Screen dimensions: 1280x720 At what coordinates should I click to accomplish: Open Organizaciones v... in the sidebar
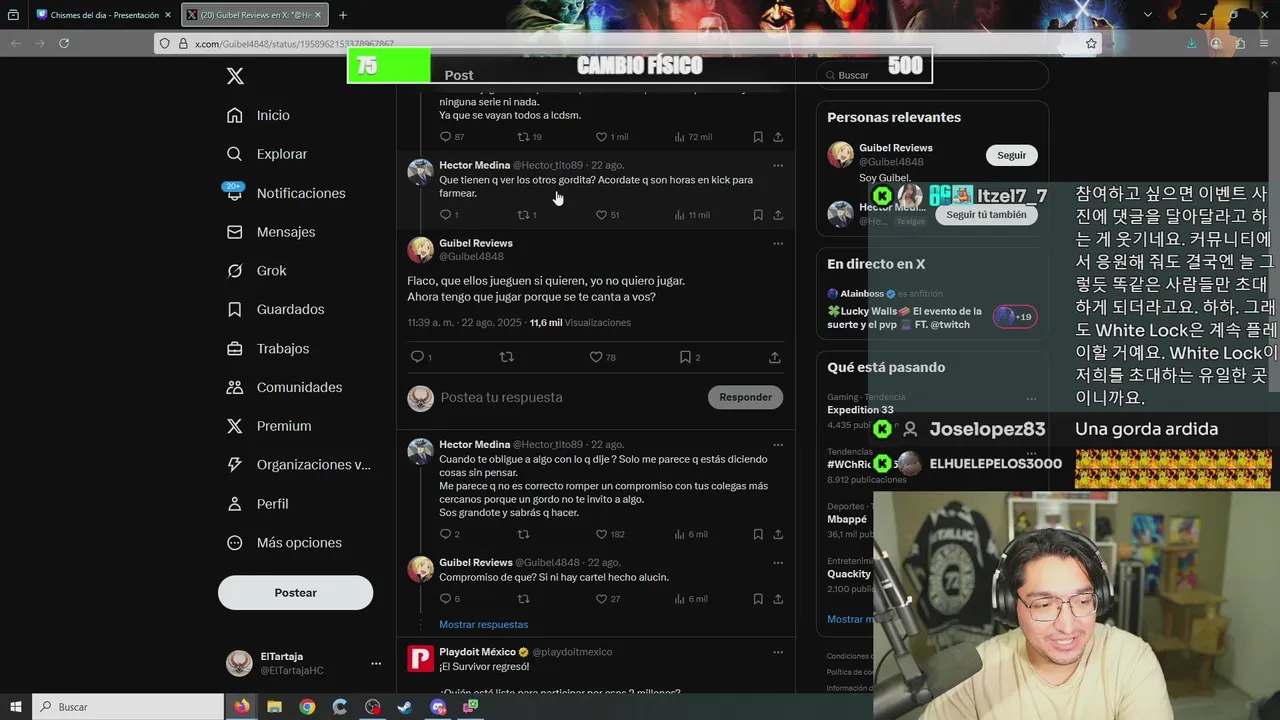[298, 465]
